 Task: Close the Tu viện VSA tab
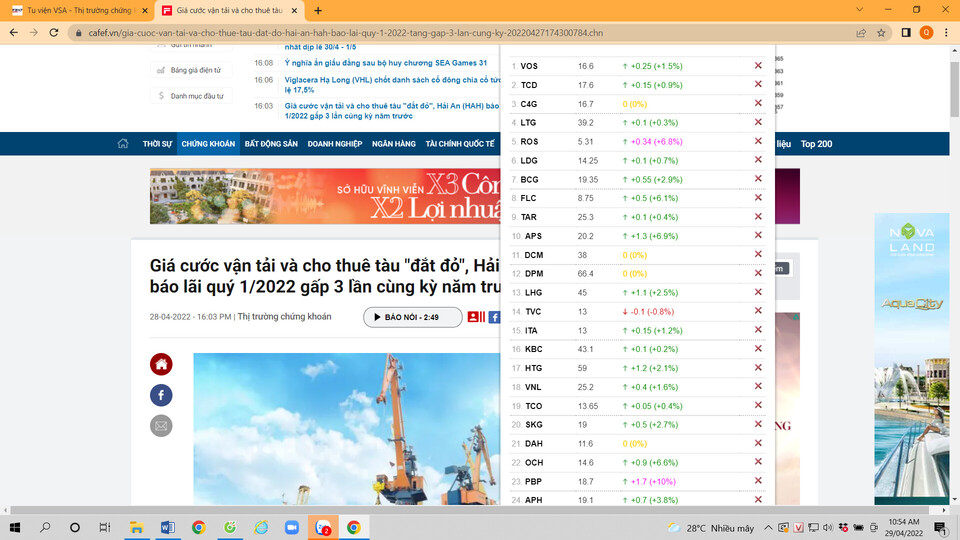point(145,10)
